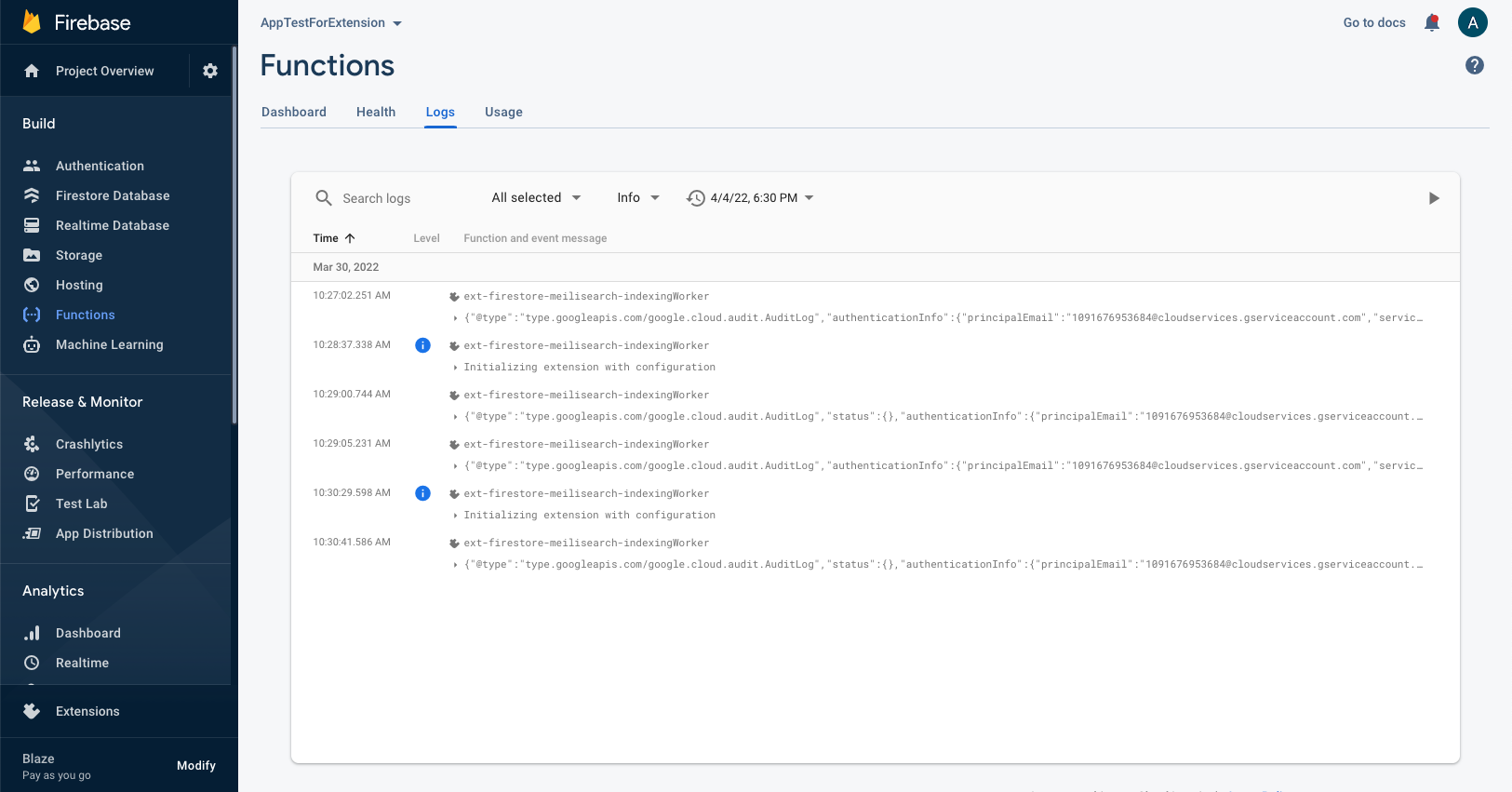Expand Initializing extension message at 10:30:29
The height and width of the screenshot is (792, 1512).
point(455,516)
